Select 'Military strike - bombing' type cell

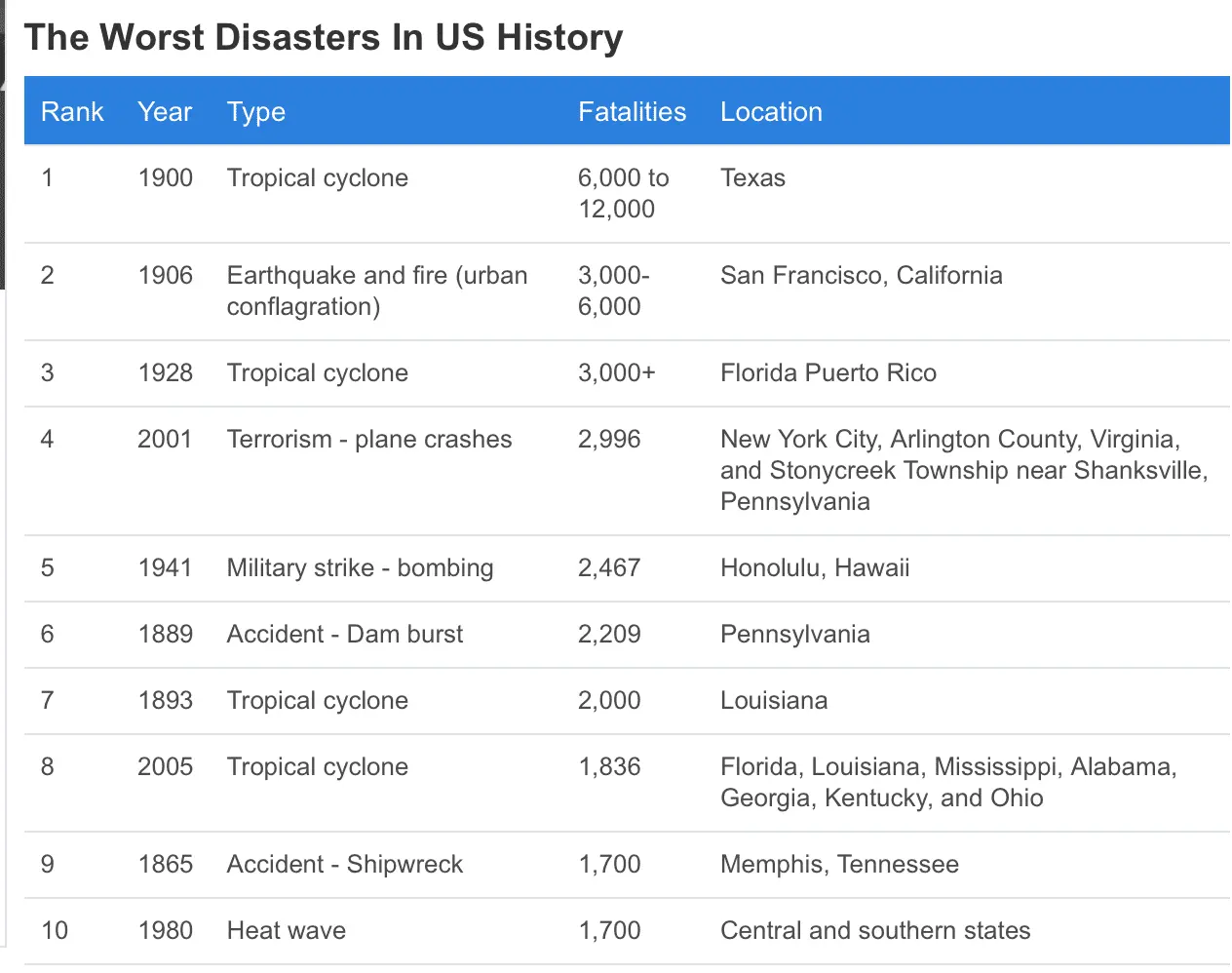click(x=360, y=568)
